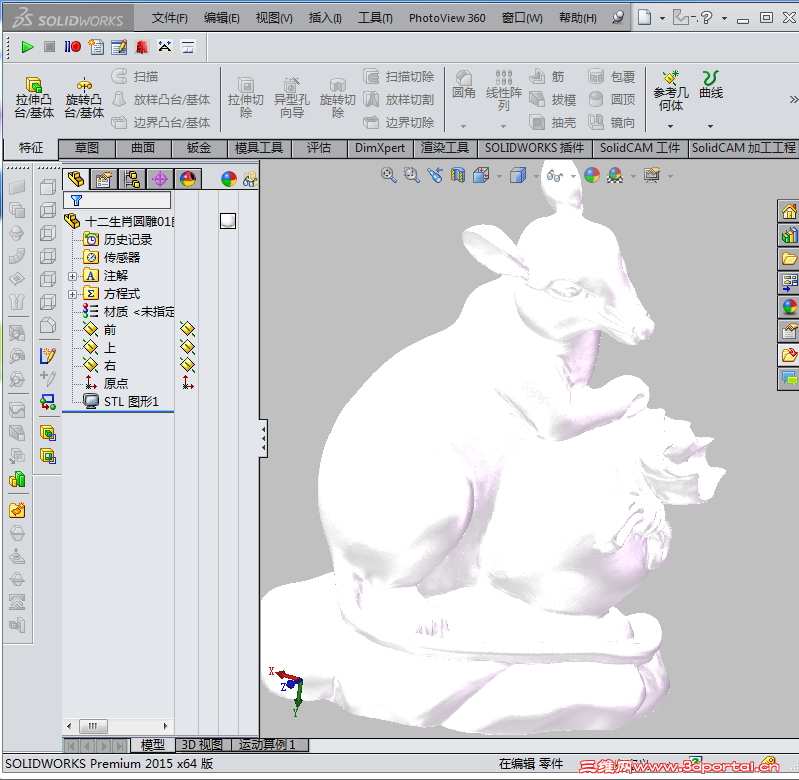Viewport: 799px width, 780px height.
Task: Open the 插入(I) menu
Action: click(325, 18)
